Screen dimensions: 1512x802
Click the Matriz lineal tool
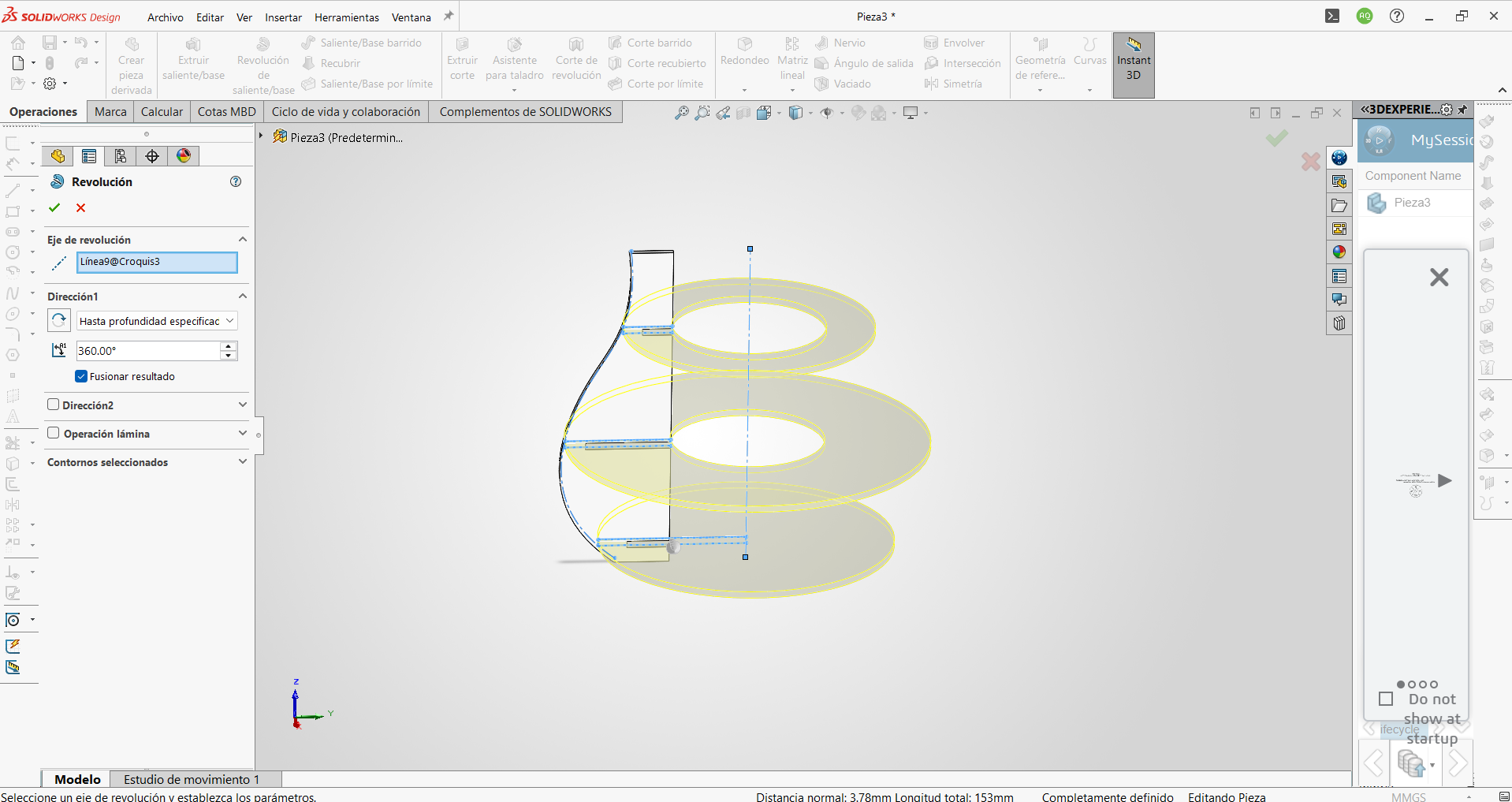[792, 59]
